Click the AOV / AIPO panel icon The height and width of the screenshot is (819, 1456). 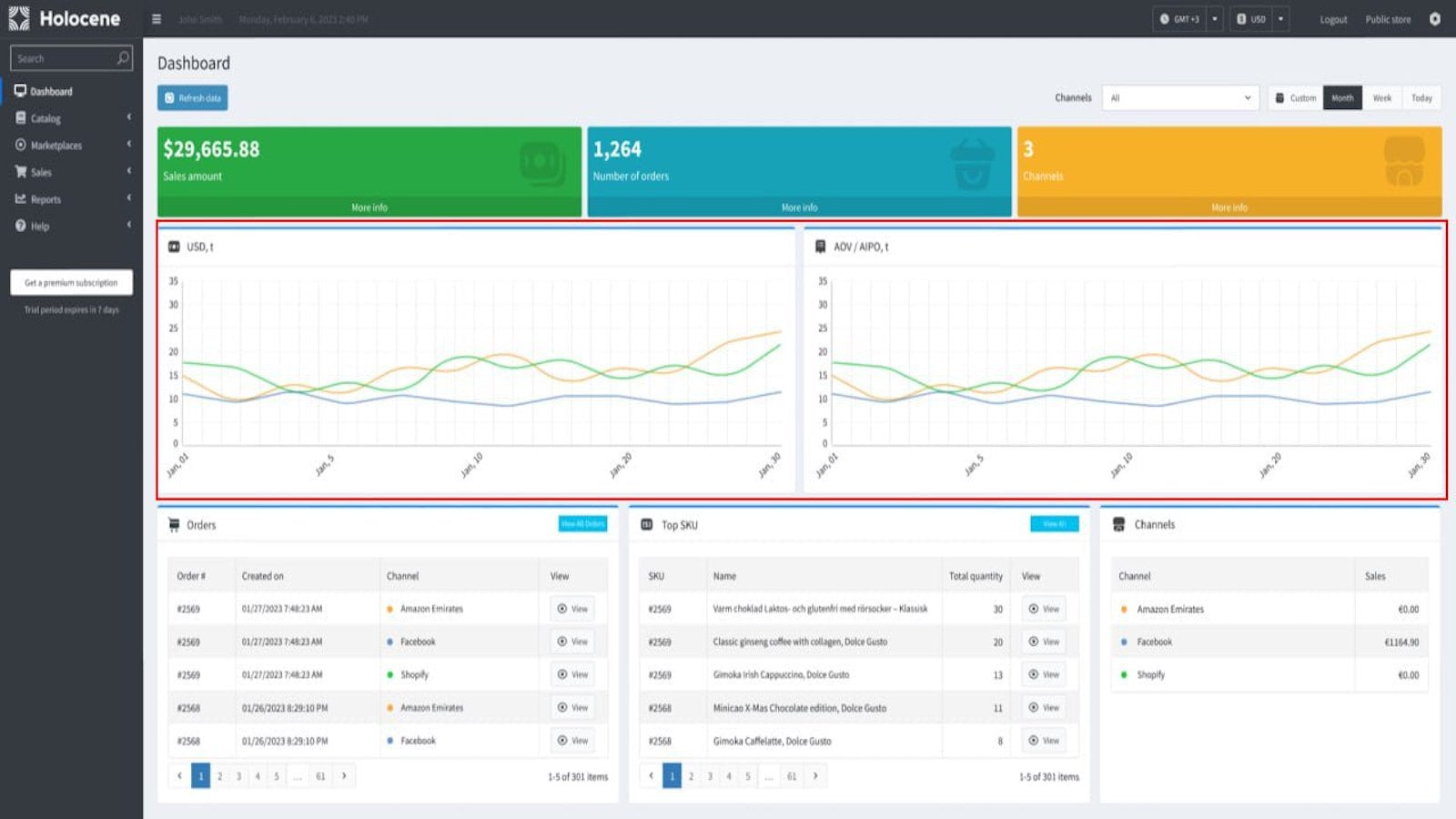(820, 247)
